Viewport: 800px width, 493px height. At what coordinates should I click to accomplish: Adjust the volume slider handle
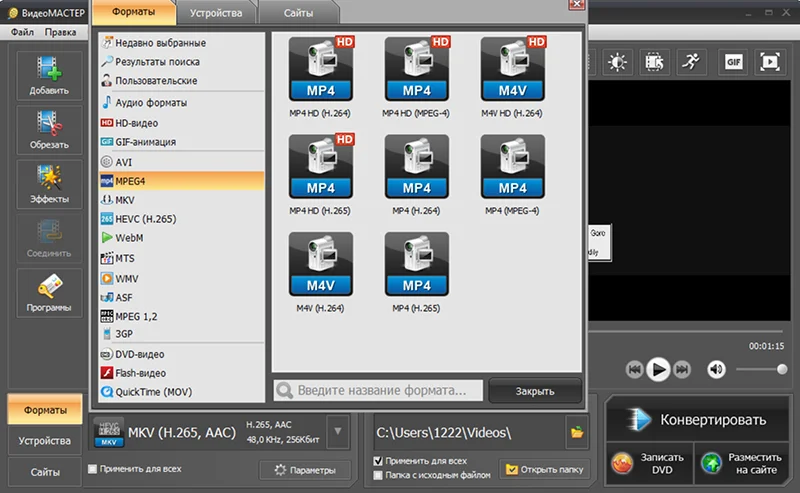coord(782,369)
